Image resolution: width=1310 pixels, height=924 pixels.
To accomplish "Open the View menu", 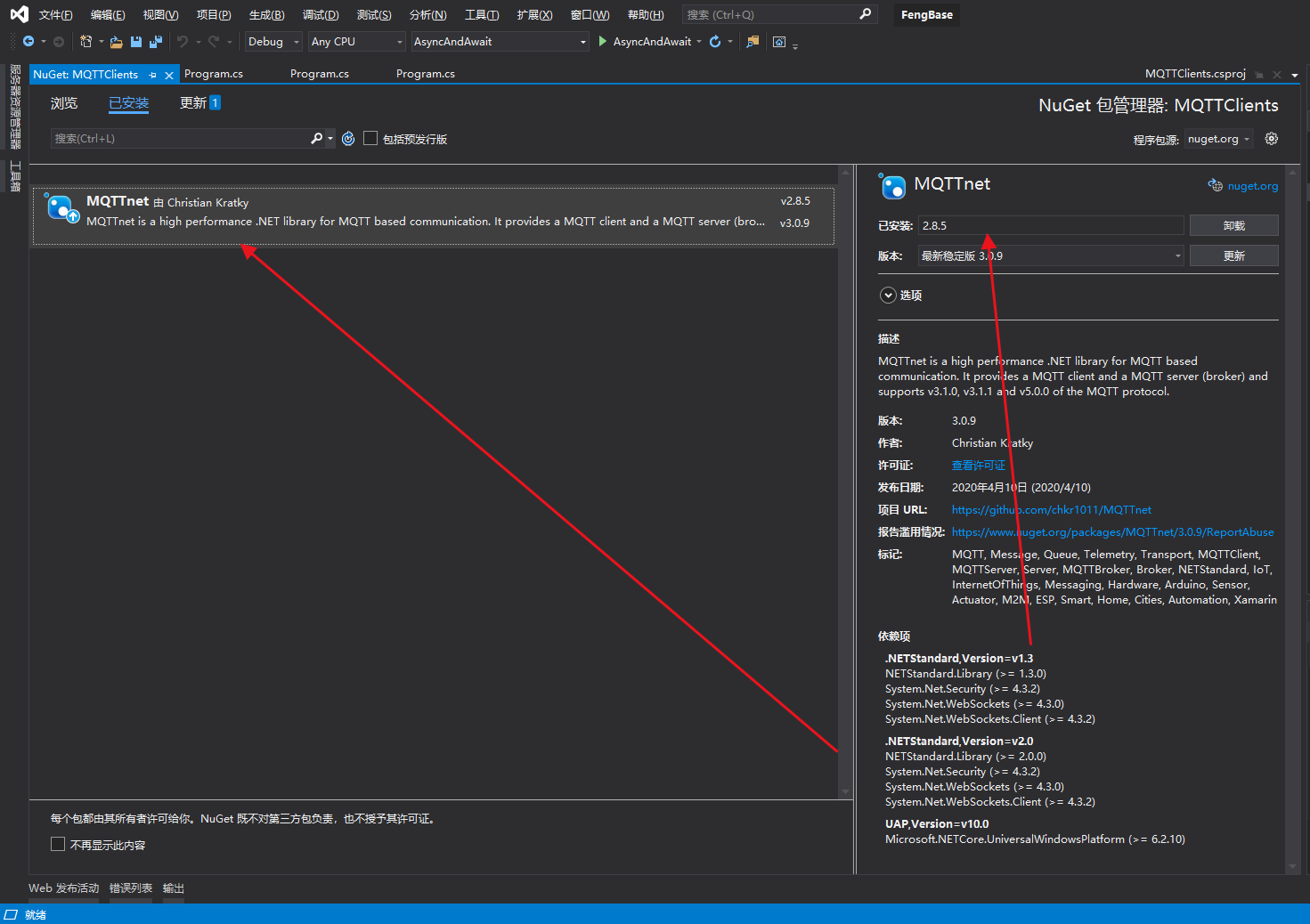I will 160,15.
